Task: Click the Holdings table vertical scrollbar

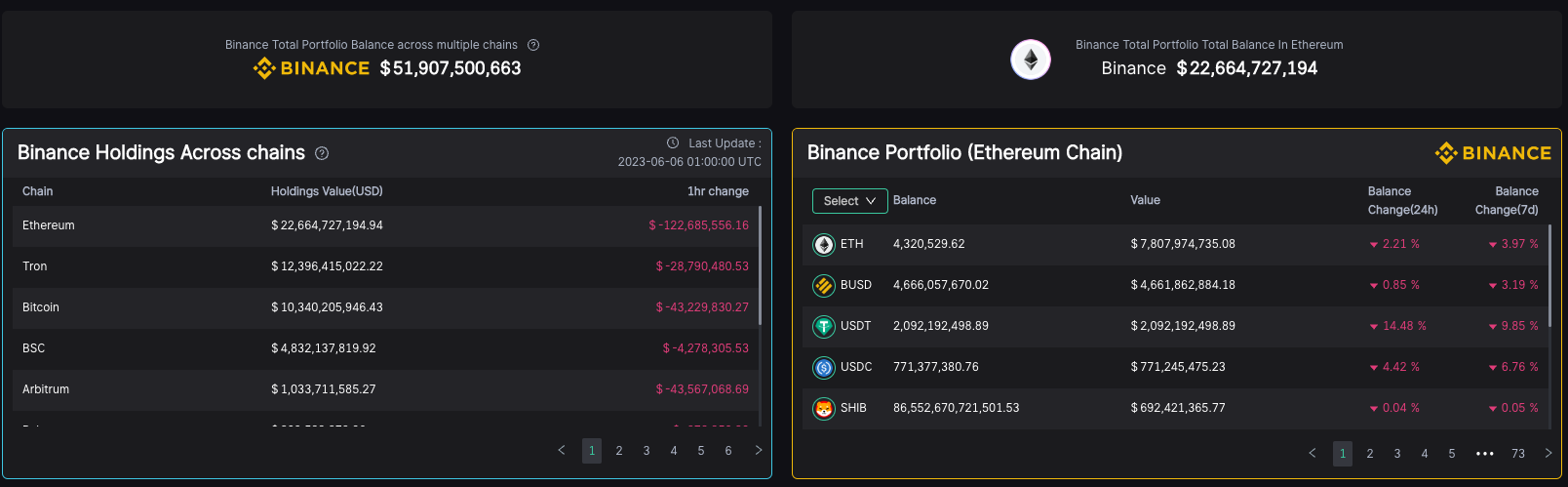Action: pyautogui.click(x=760, y=265)
